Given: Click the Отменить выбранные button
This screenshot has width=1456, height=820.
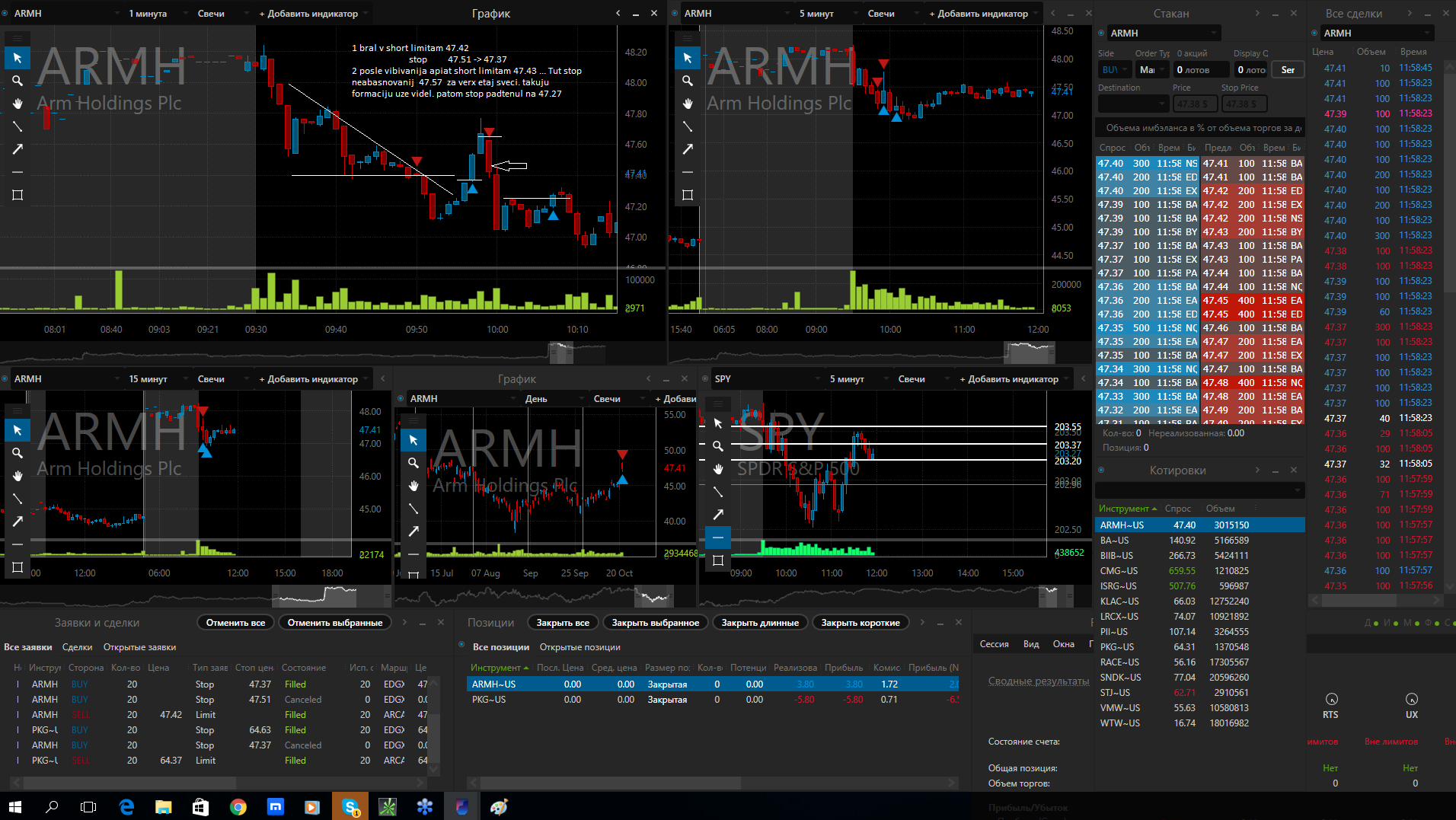Looking at the screenshot, I should click(335, 623).
